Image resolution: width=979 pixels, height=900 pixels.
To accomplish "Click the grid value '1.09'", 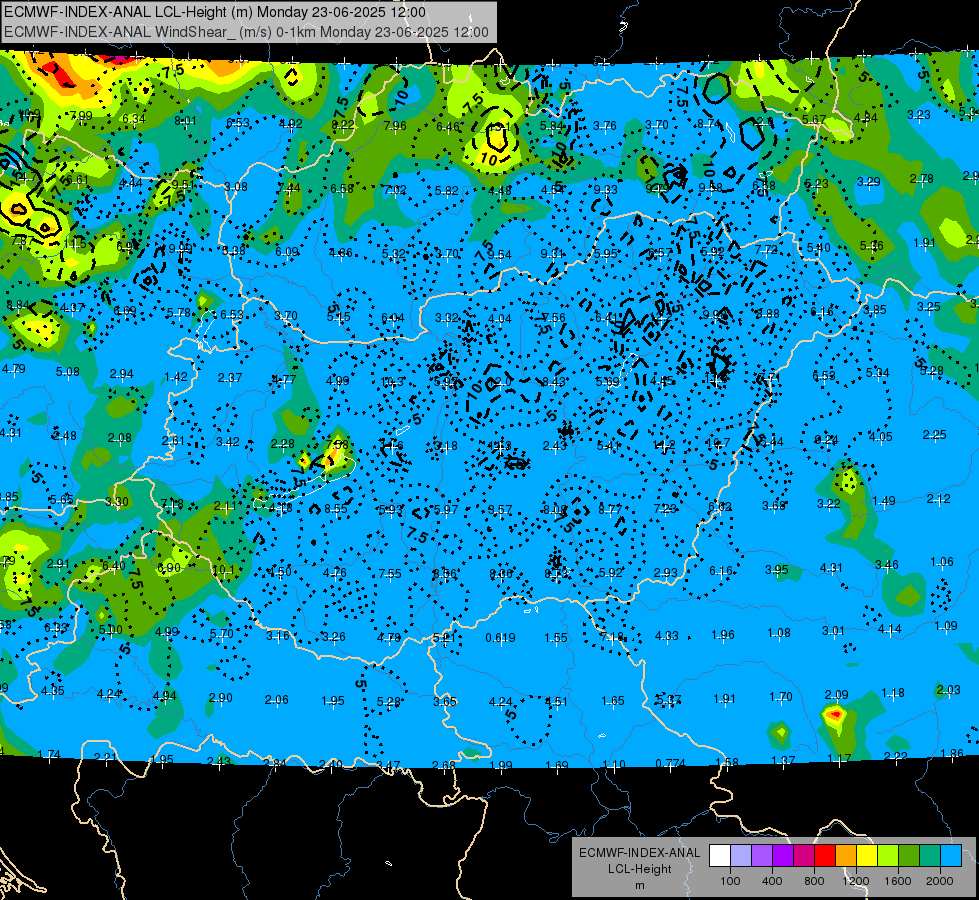I will (946, 625).
